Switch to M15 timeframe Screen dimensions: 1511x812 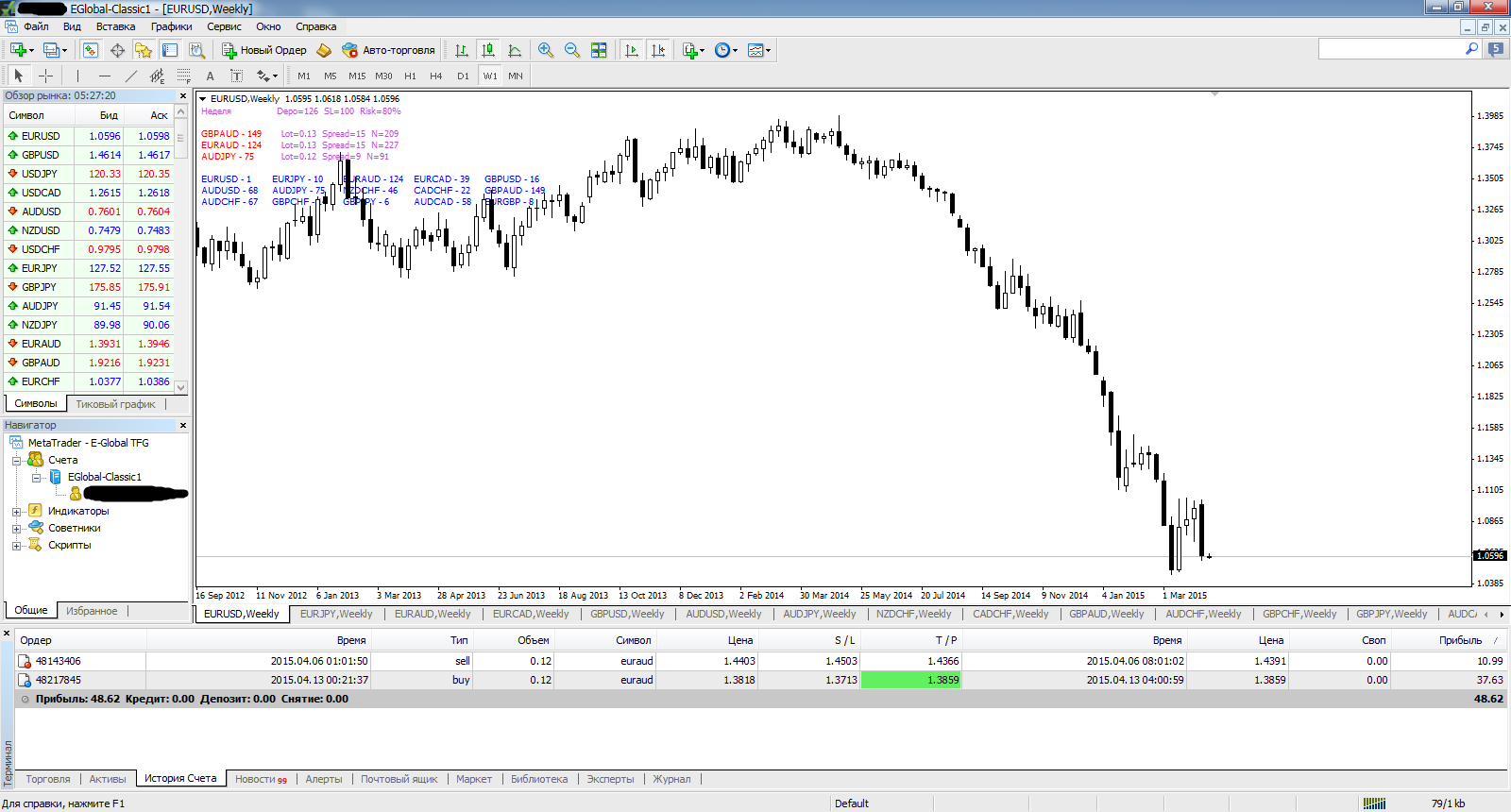coord(357,76)
